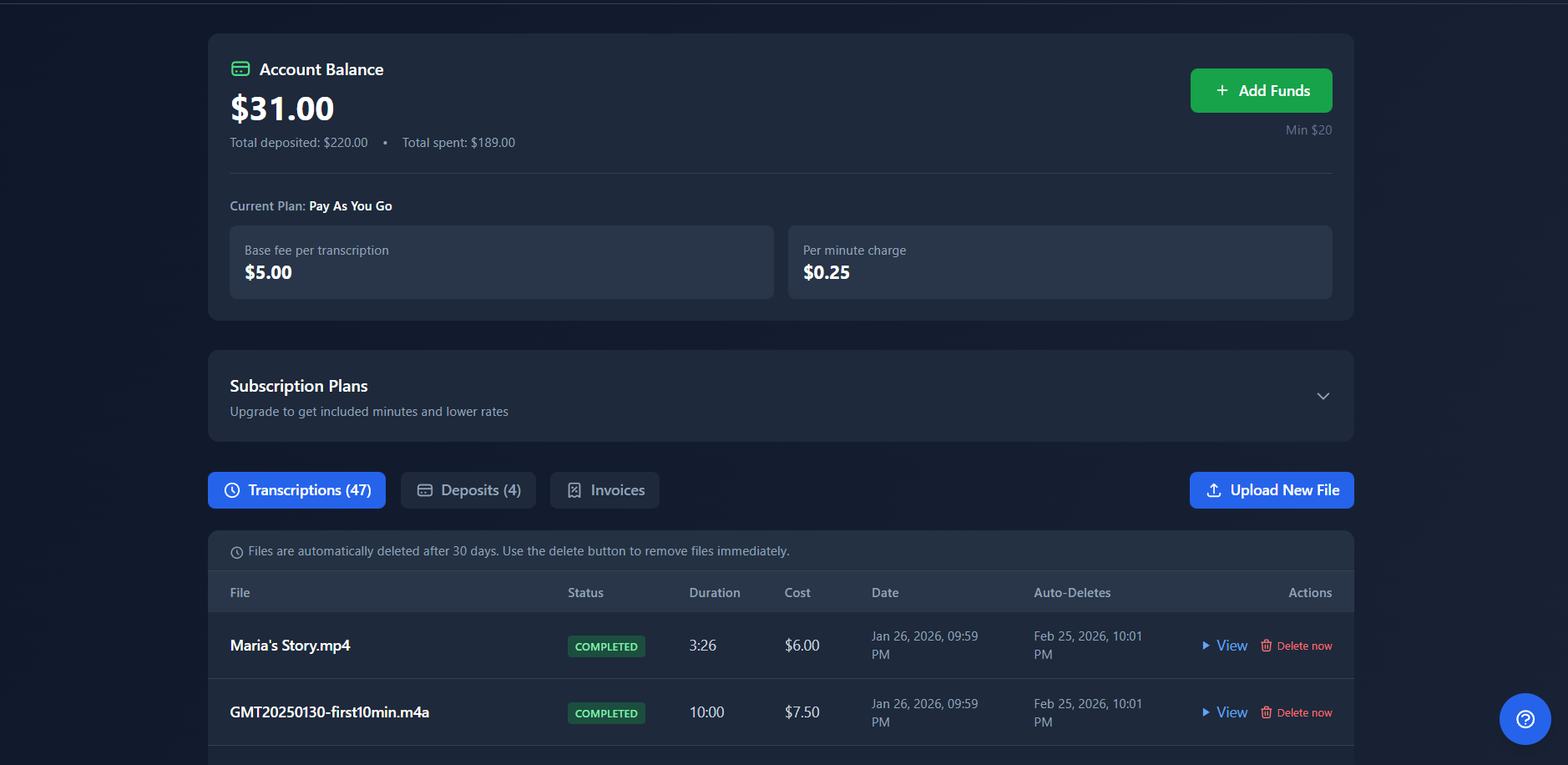Click the Pay As You Go plan name
Image resolution: width=1568 pixels, height=765 pixels.
351,206
